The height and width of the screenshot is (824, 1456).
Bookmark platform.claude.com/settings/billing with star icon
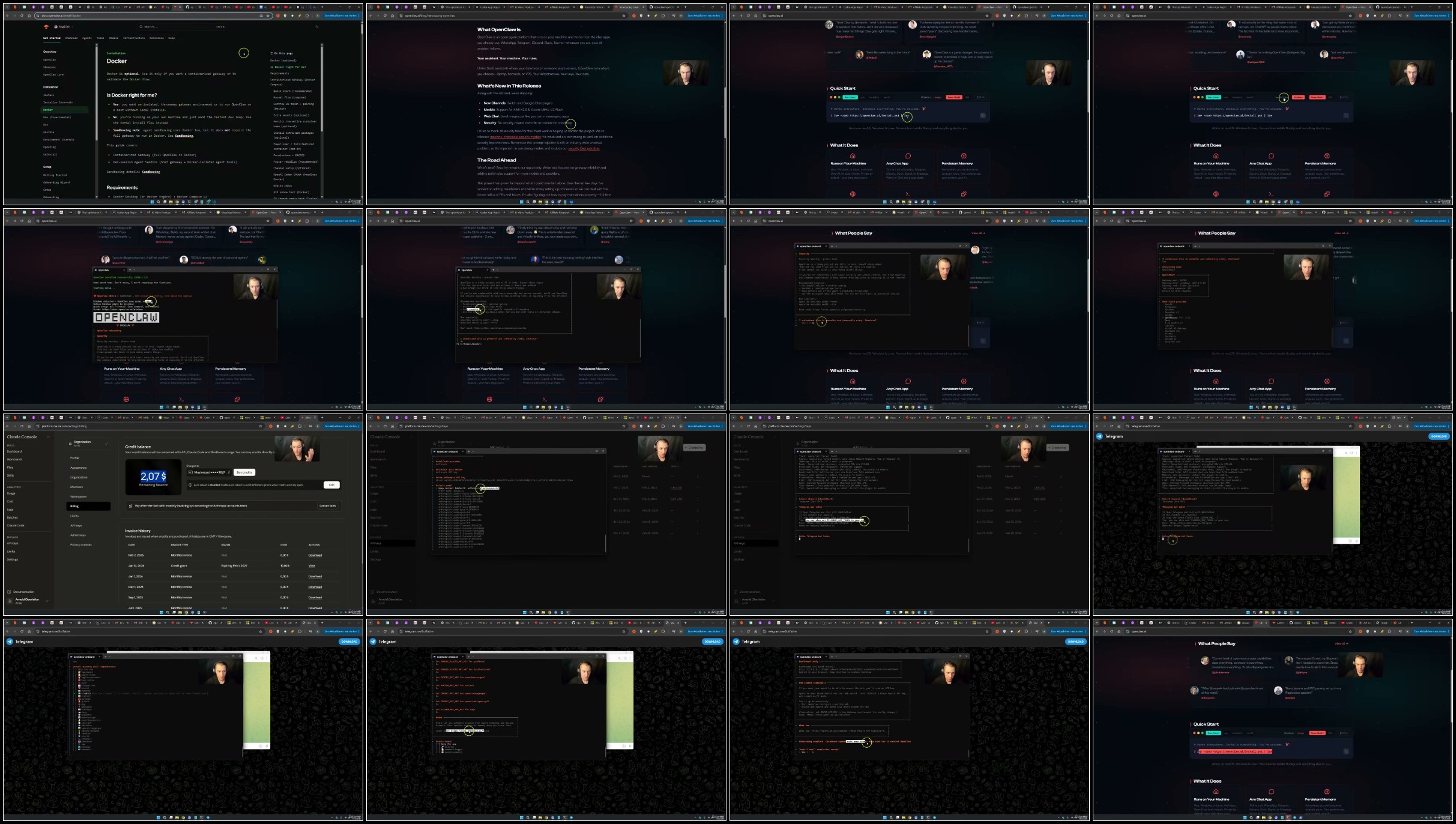click(x=261, y=426)
